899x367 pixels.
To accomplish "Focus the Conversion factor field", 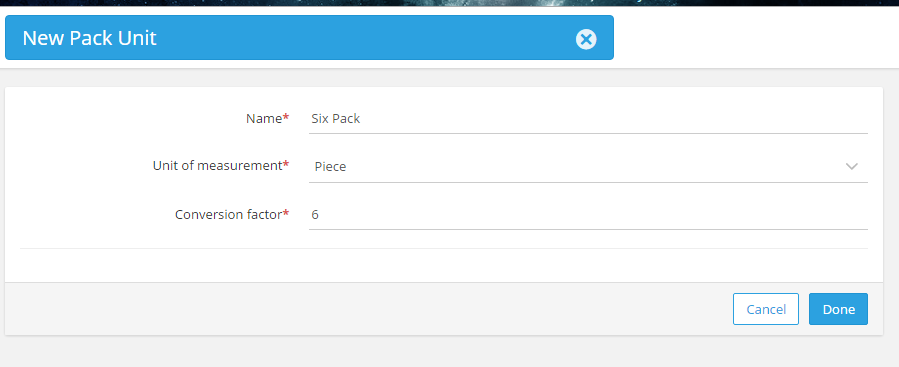I will point(588,215).
